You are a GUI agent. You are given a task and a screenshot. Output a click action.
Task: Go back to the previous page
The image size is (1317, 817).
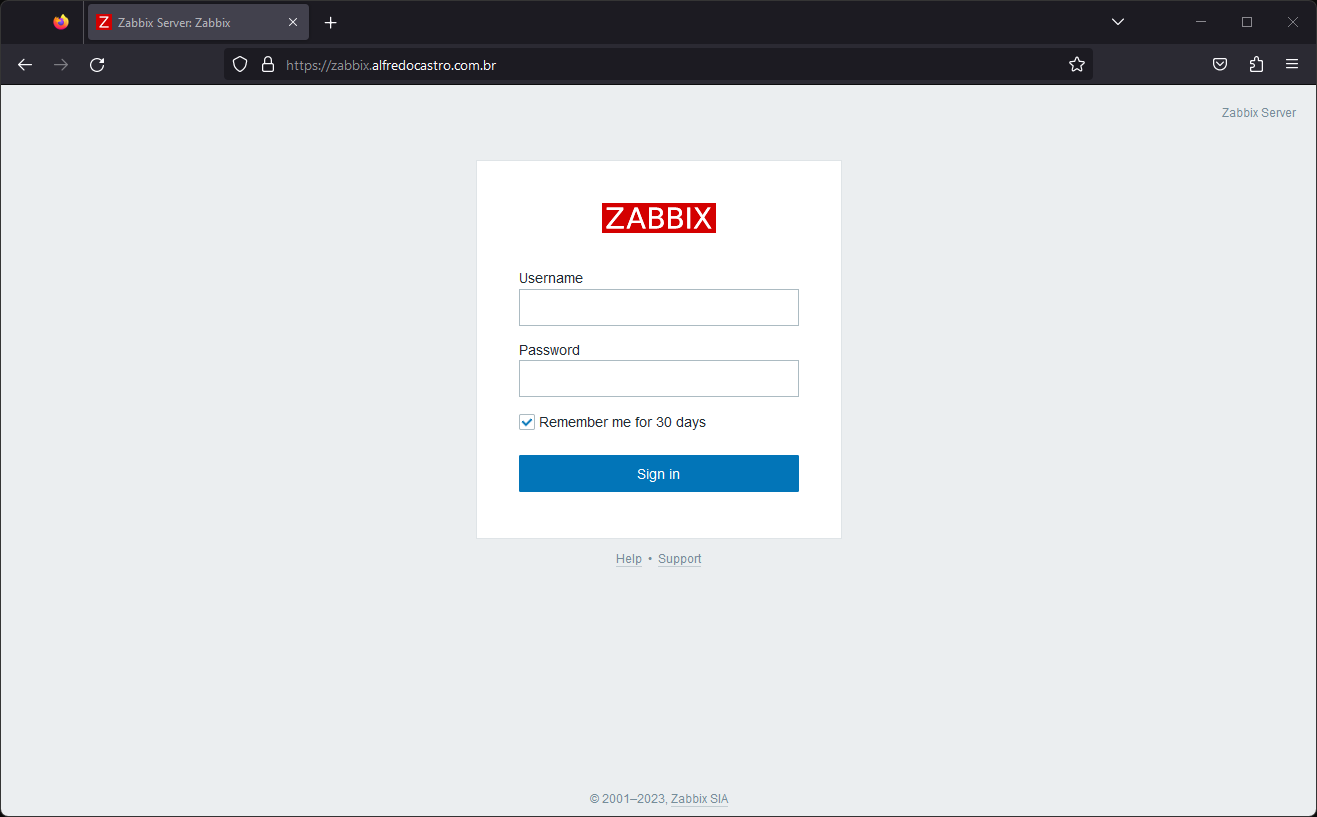click(x=25, y=64)
